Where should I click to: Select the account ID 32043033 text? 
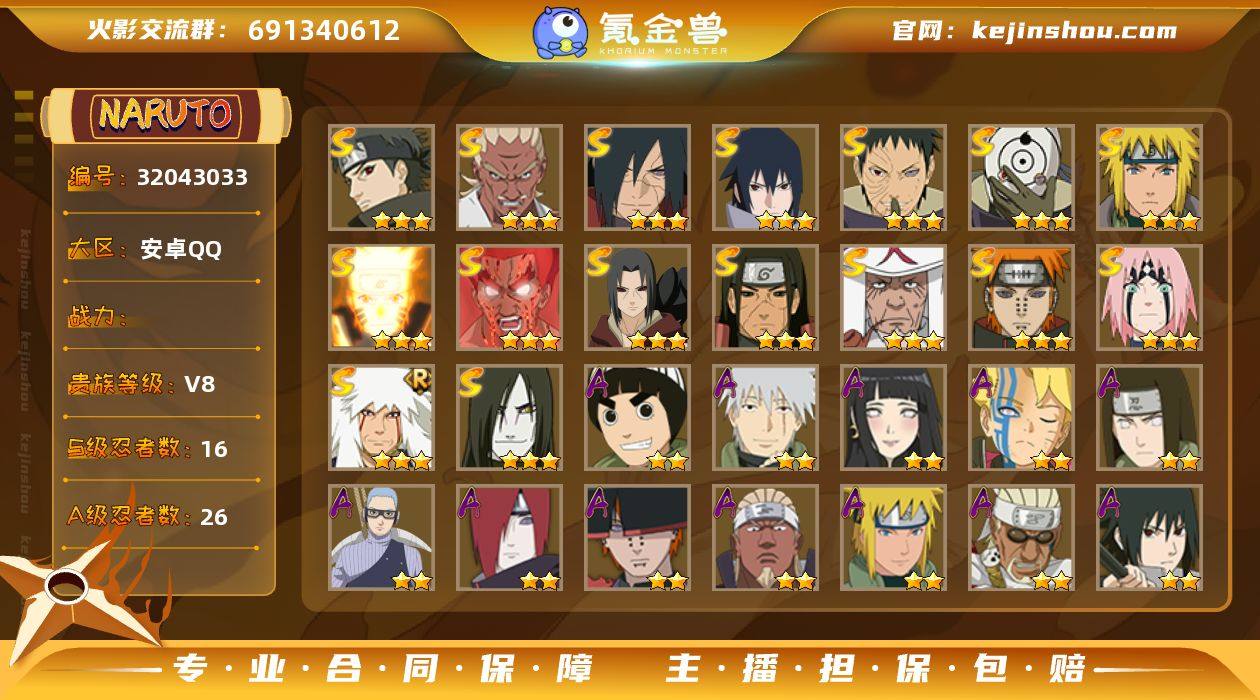click(192, 177)
